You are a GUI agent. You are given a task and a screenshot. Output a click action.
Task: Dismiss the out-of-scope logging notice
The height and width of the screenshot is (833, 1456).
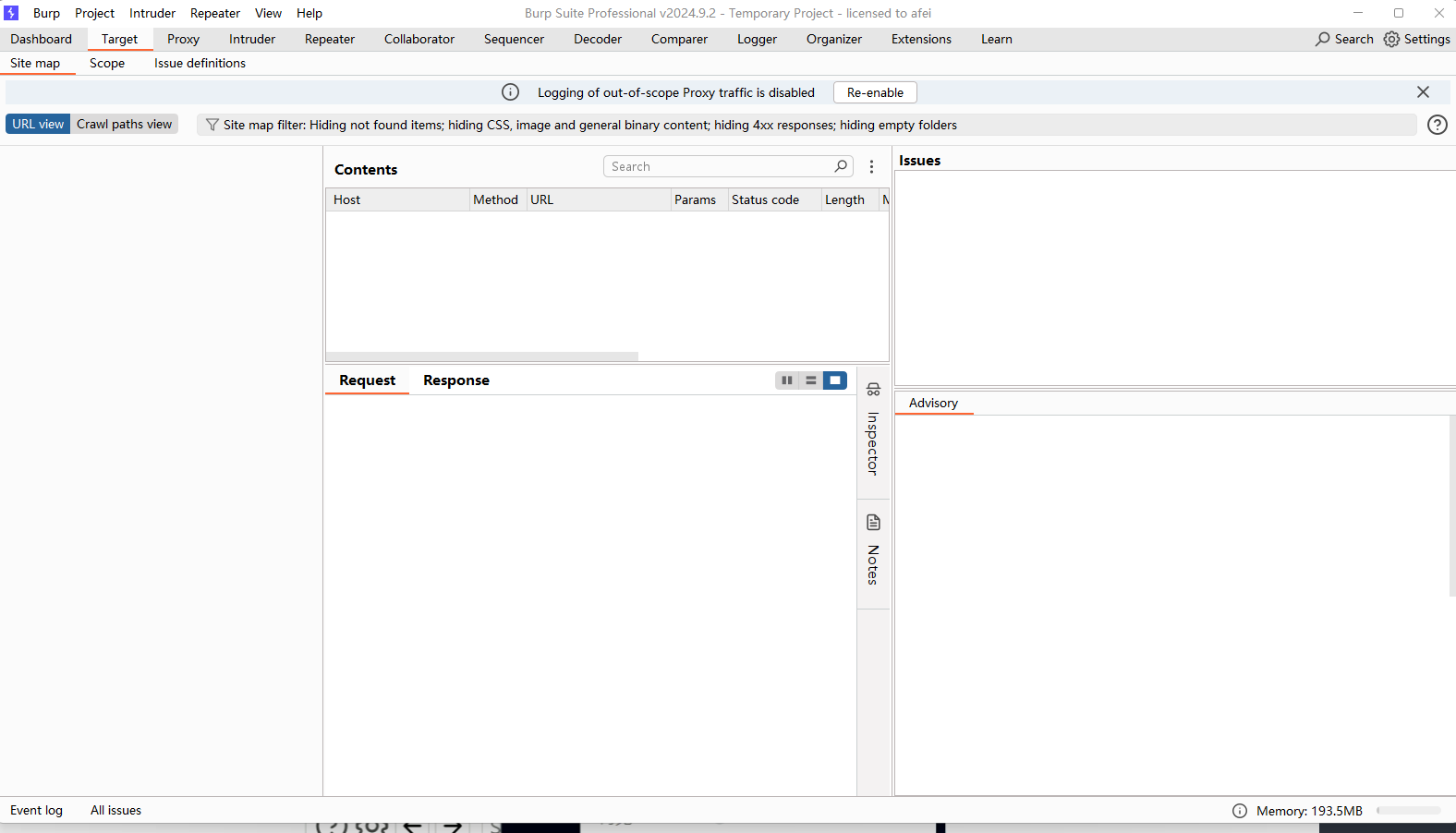pyautogui.click(x=1423, y=92)
